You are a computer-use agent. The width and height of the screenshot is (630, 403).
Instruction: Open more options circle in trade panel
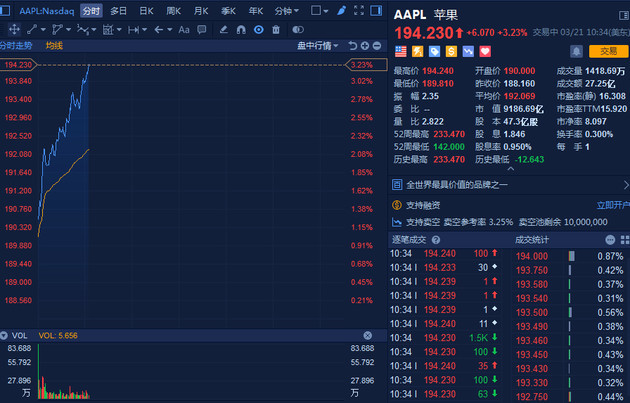coord(610,240)
